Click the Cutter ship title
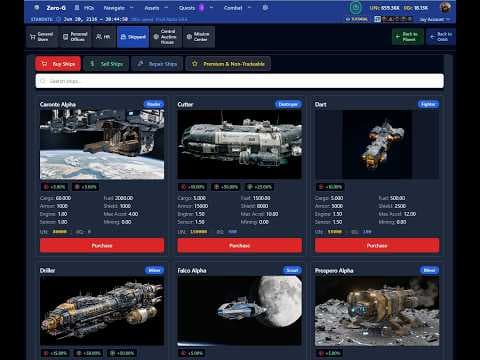 click(x=185, y=104)
